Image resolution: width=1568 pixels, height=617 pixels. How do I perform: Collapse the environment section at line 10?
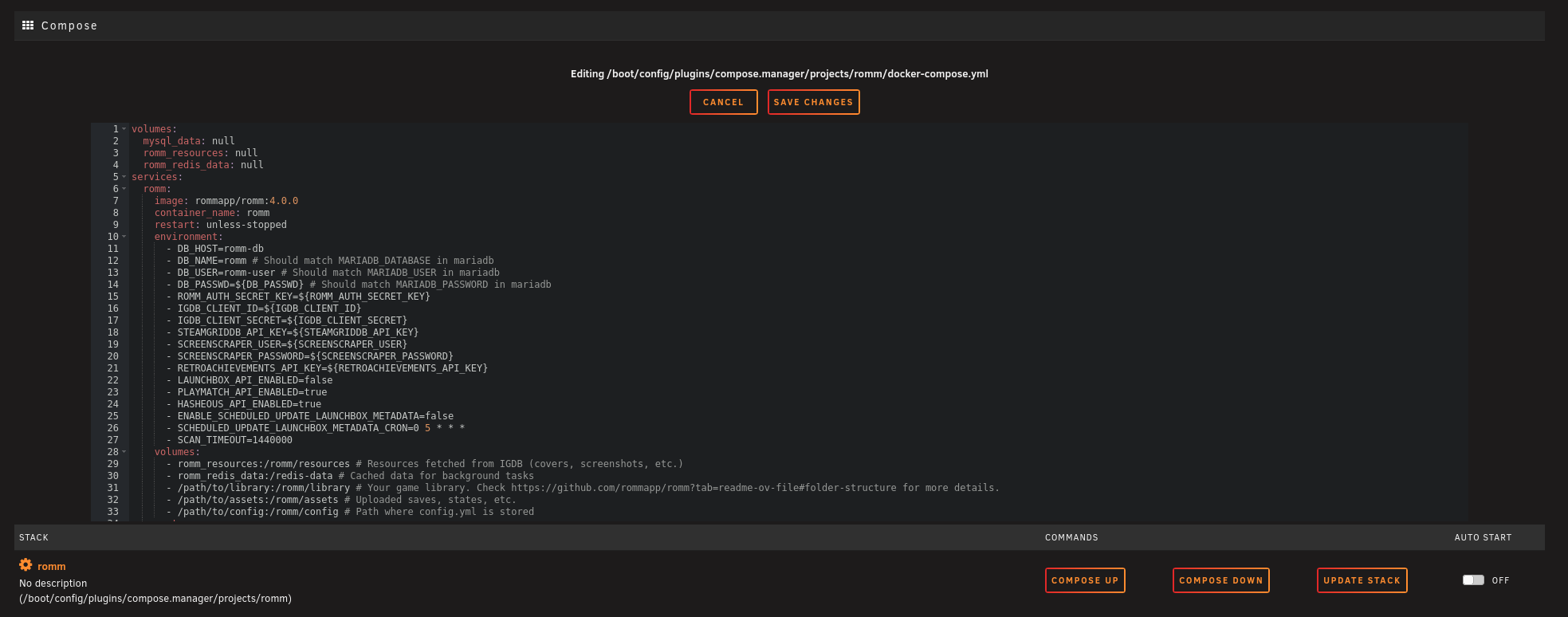(124, 237)
